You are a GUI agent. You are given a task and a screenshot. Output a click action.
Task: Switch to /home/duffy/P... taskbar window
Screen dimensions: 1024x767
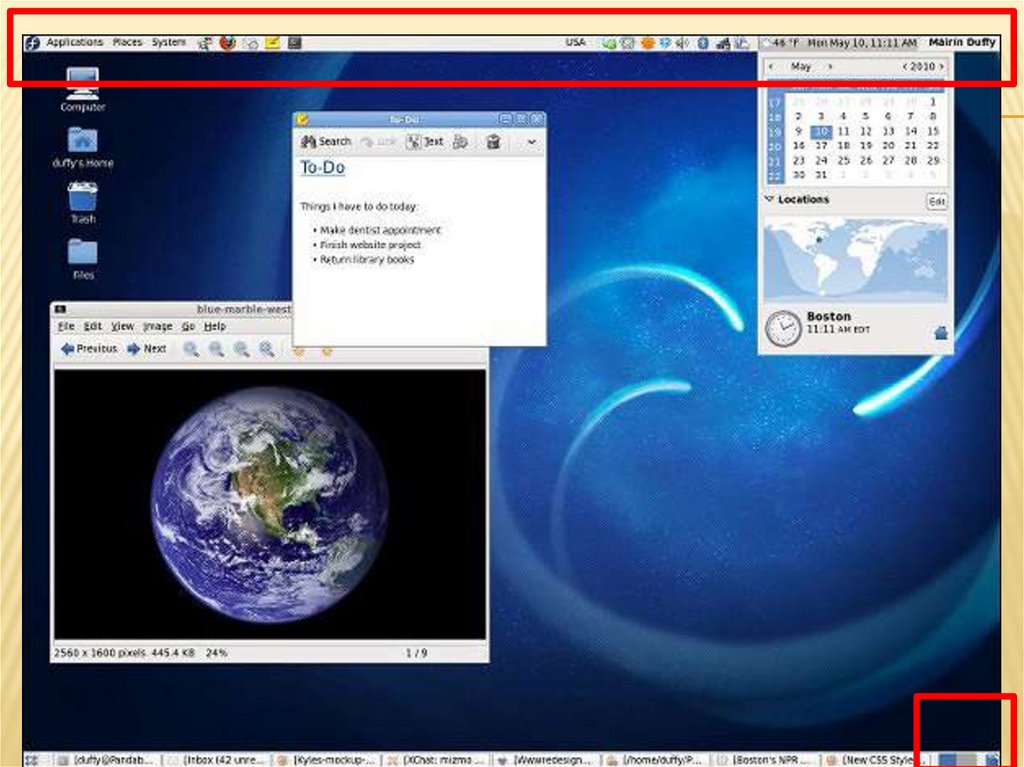[656, 760]
